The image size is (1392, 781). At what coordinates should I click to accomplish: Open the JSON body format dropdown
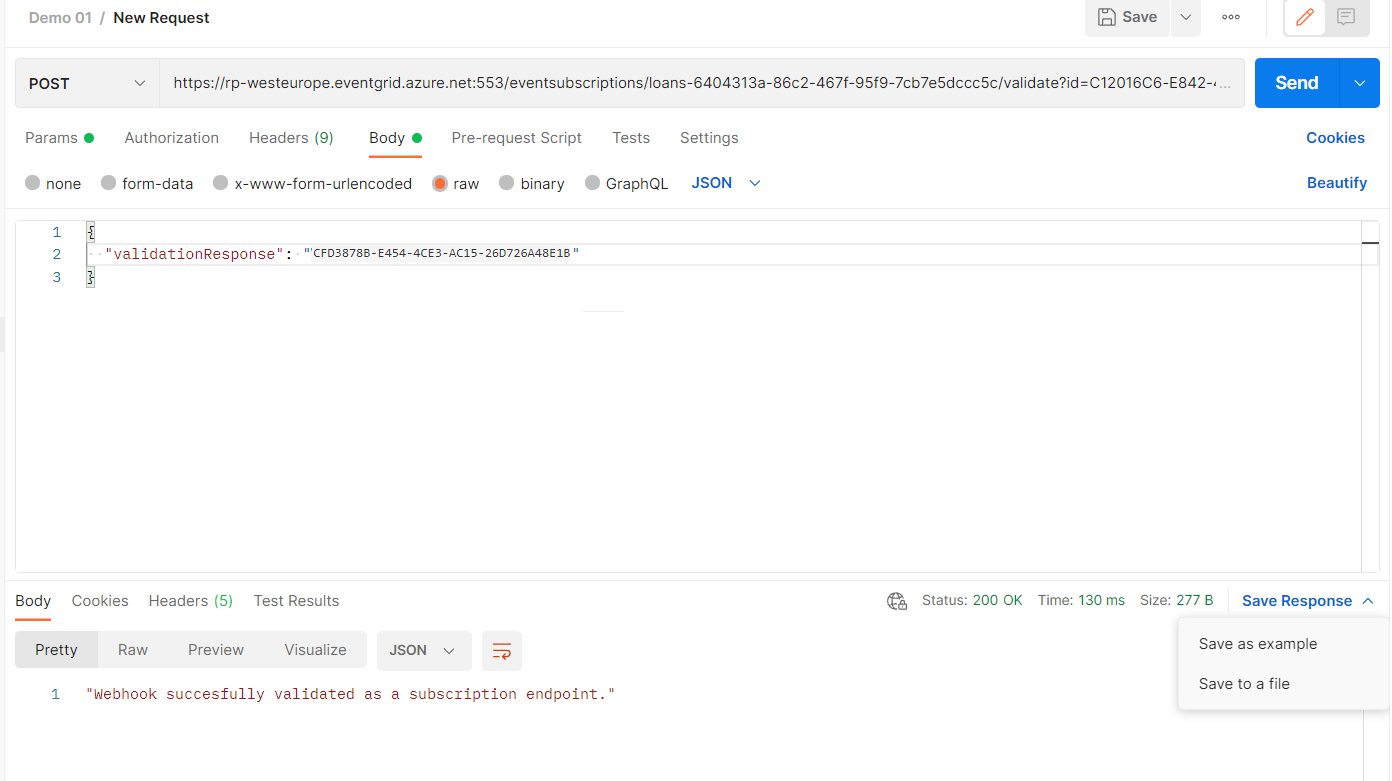point(726,183)
